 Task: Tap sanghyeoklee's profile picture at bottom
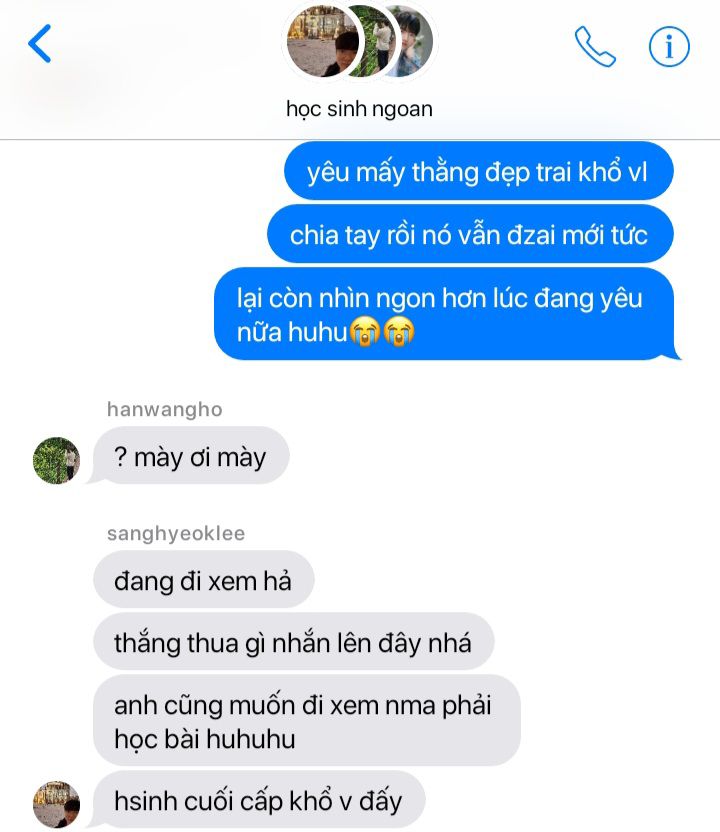56,804
